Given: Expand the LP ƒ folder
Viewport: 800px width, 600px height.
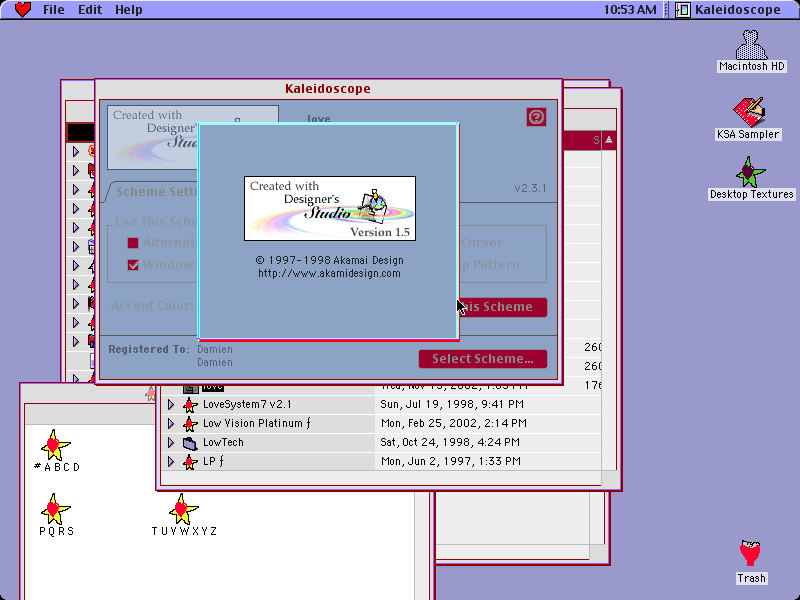Looking at the screenshot, I should [x=171, y=461].
